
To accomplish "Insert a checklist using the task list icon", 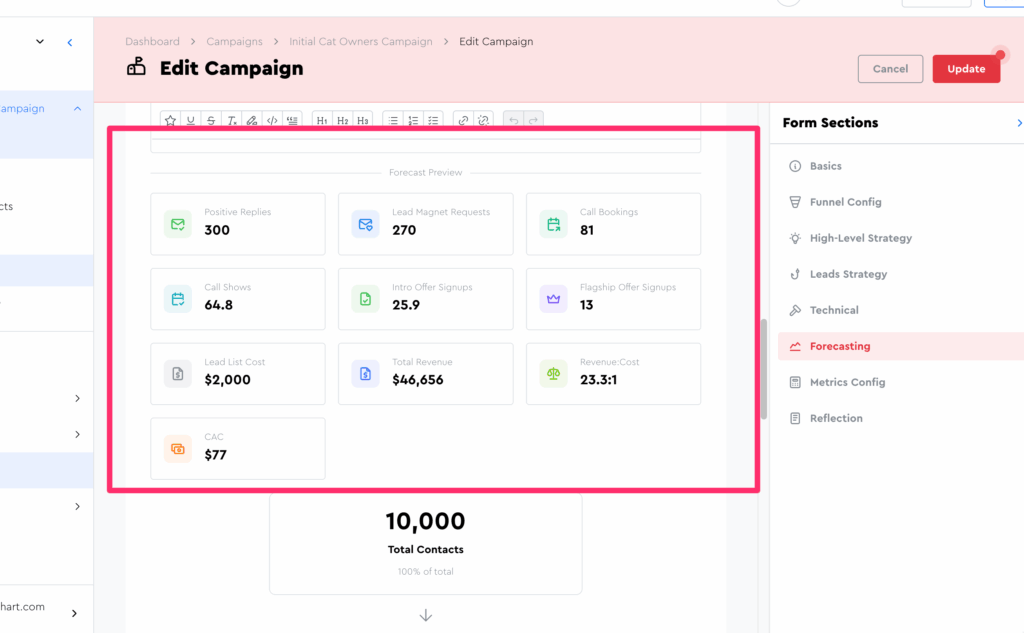I will [433, 120].
